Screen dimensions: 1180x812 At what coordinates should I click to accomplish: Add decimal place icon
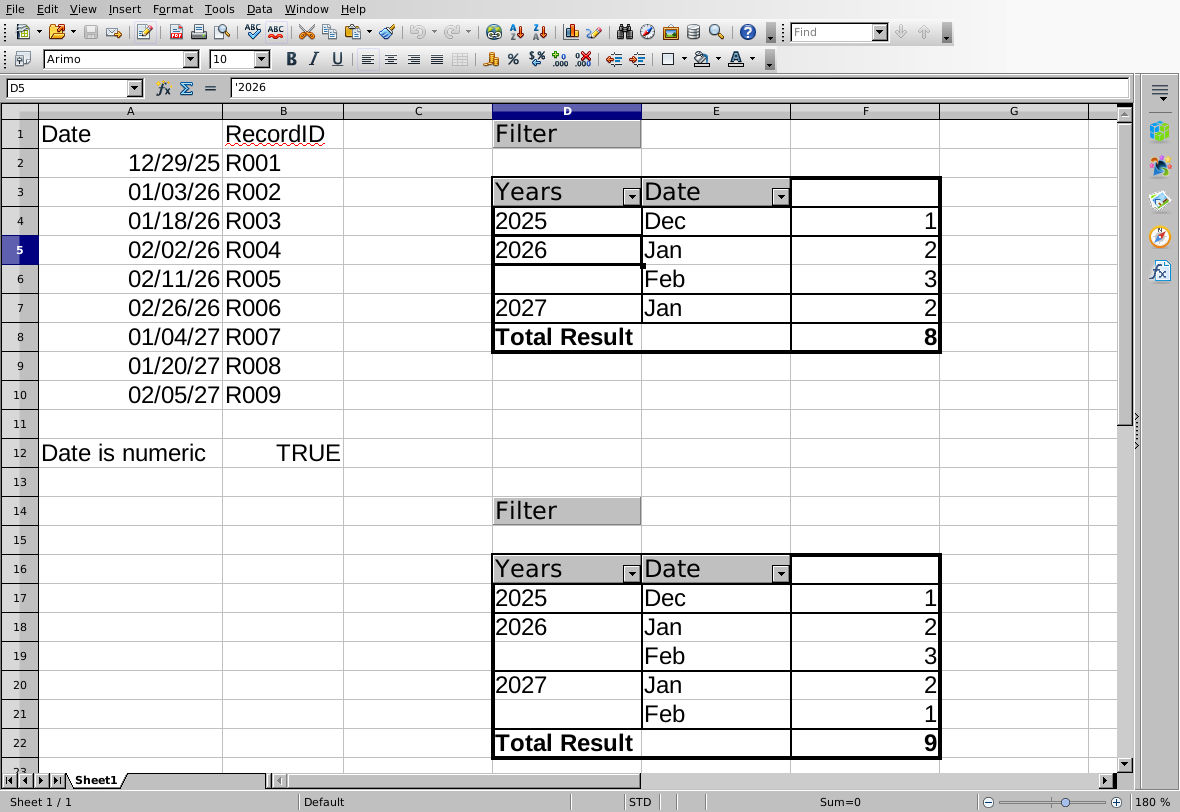[x=560, y=59]
